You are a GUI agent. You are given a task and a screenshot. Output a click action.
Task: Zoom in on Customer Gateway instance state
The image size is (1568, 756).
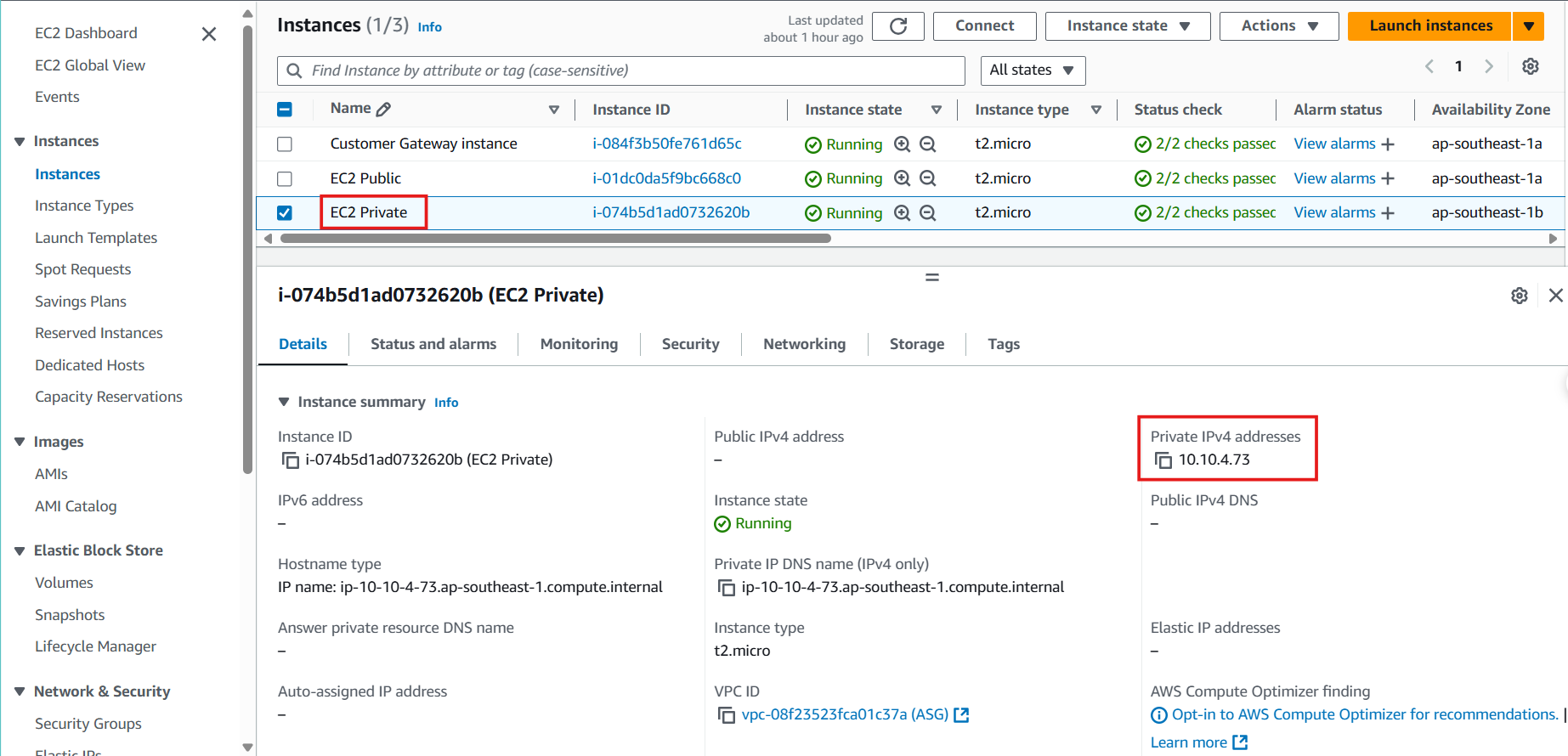903,144
